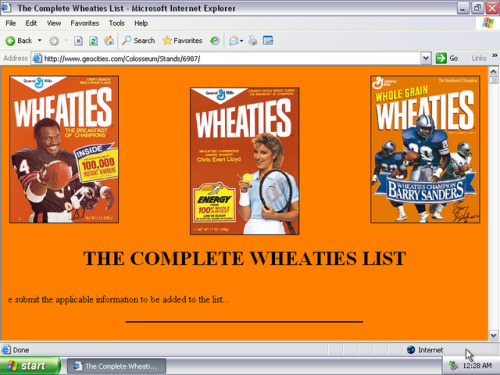
Task: Click the Refresh page icon
Action: coord(93,41)
